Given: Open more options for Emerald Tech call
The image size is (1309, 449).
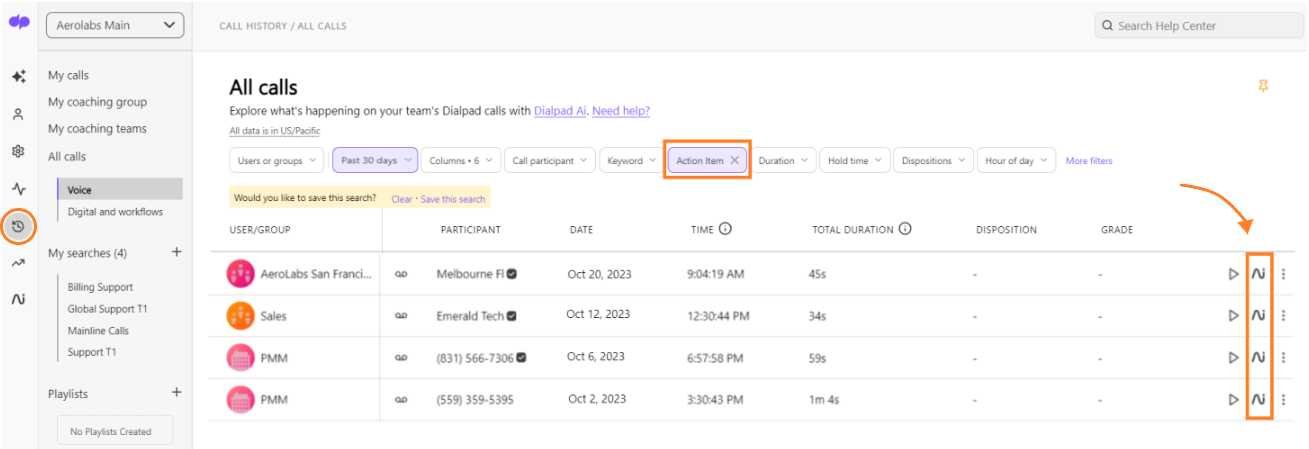Looking at the screenshot, I should [1284, 315].
